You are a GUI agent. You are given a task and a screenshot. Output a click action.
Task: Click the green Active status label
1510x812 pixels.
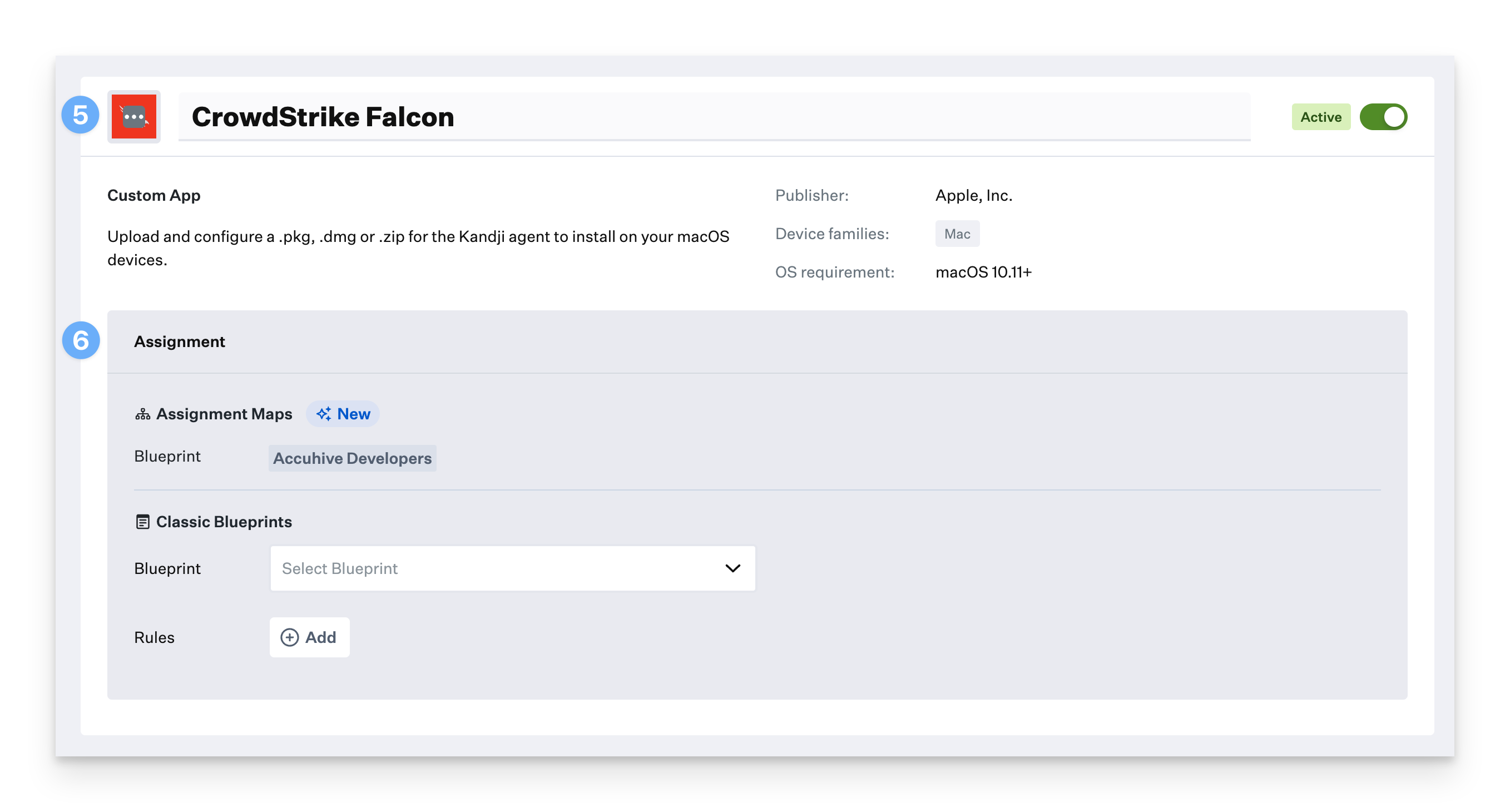click(x=1320, y=117)
